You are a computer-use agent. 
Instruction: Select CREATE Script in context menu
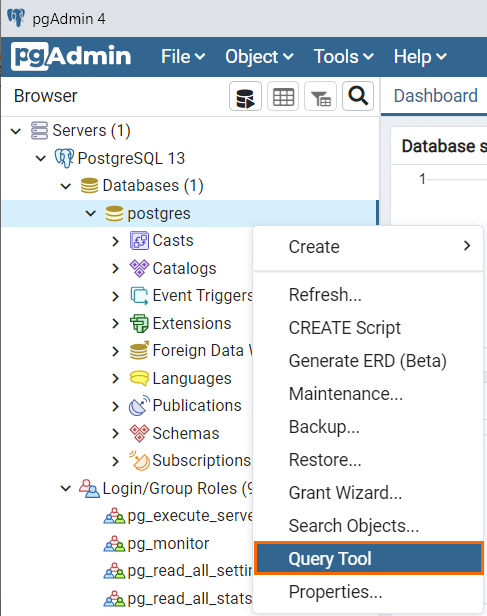[x=368, y=328]
